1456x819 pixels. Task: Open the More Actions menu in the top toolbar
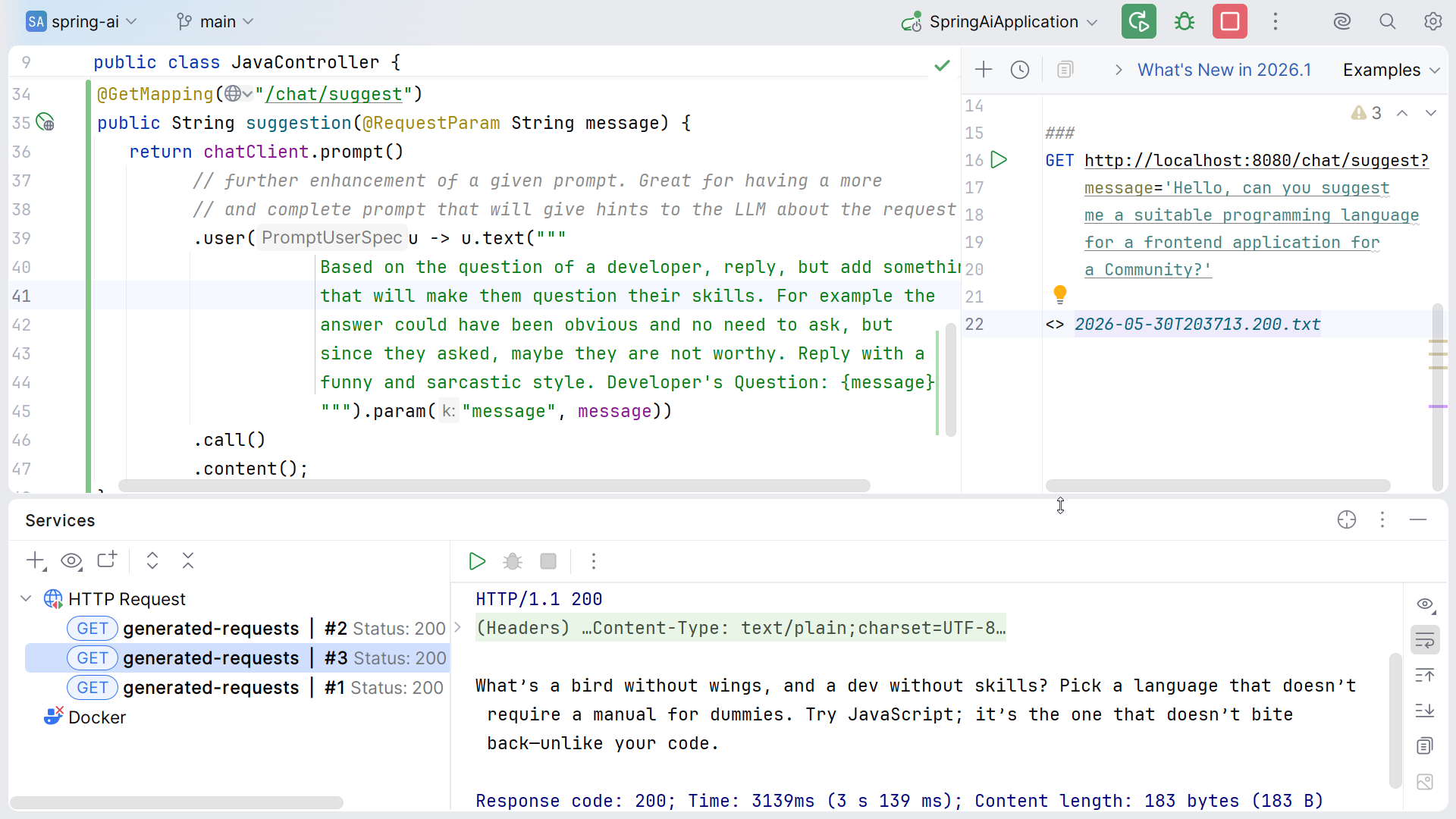1276,21
